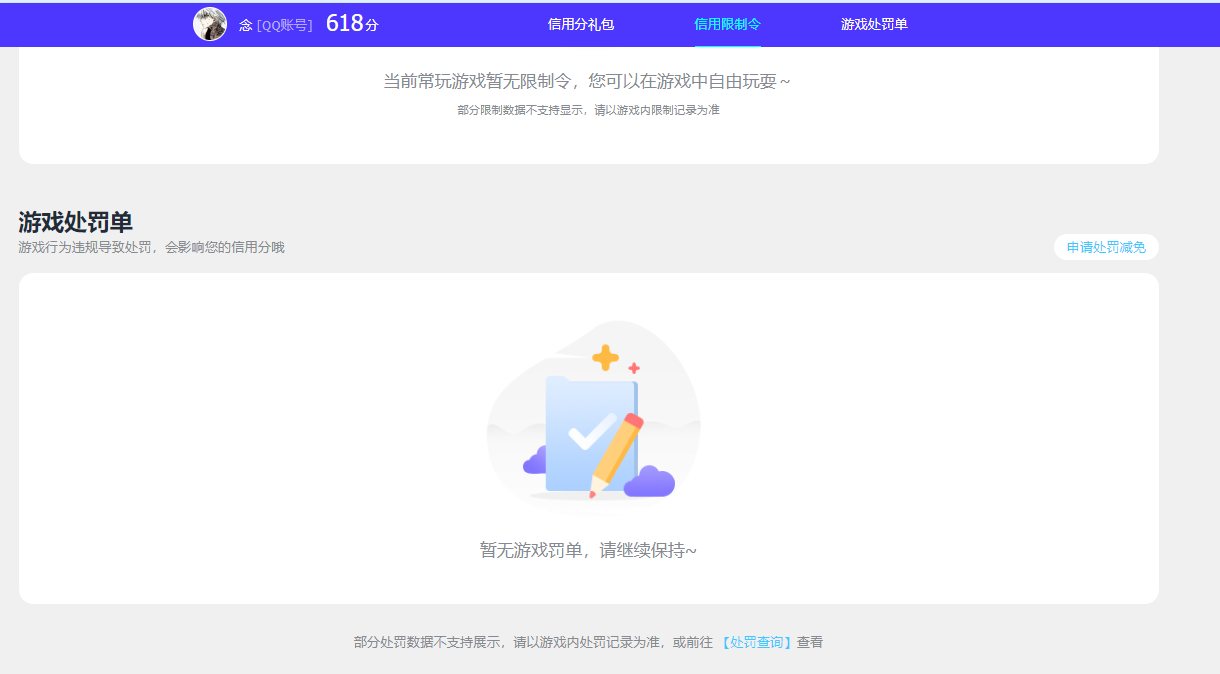
Task: Click the 申请处罚减免 button
Action: click(1106, 247)
